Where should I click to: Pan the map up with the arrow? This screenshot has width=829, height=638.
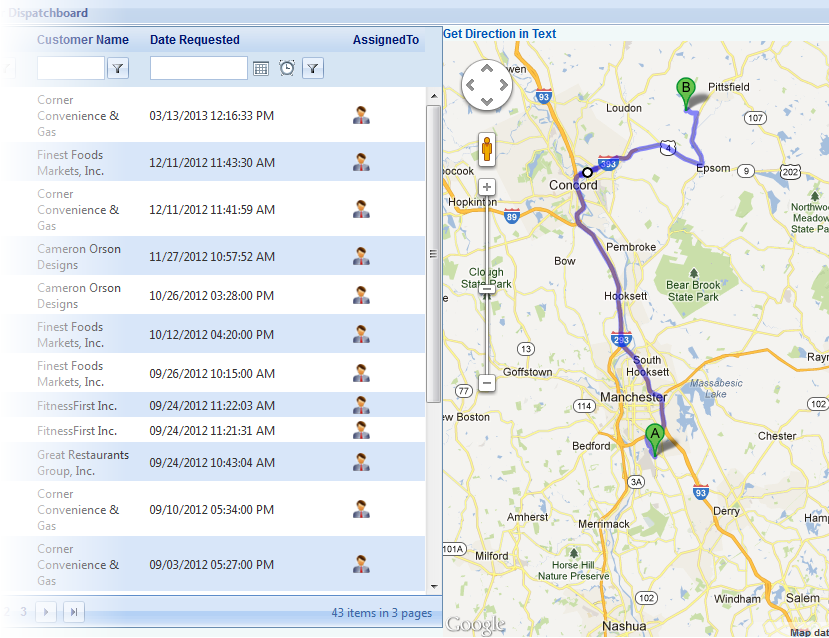tap(487, 68)
